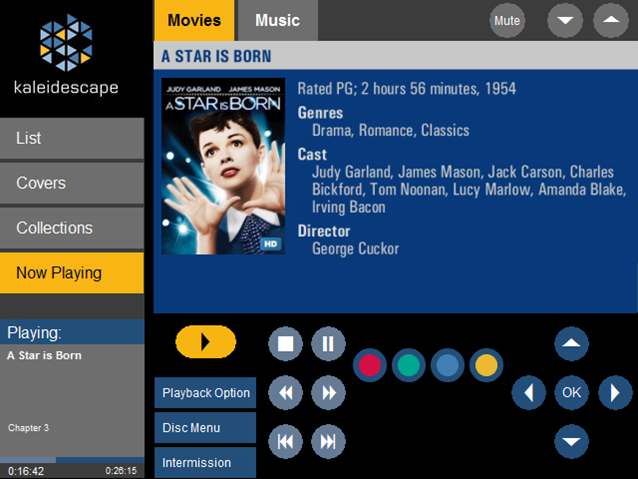Click the scroll up arrow at top
This screenshot has height=479, width=638.
[x=610, y=20]
